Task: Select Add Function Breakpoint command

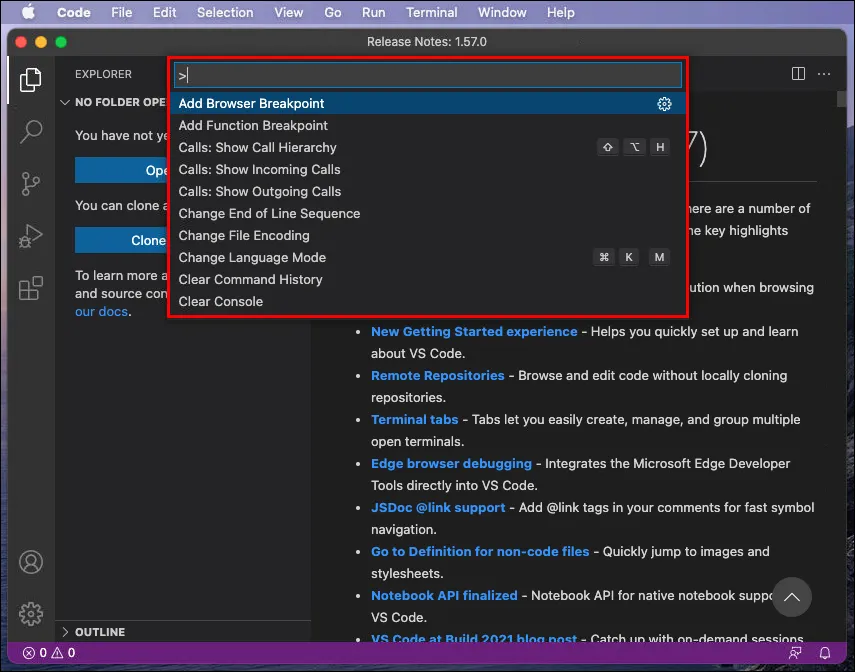Action: [x=428, y=125]
